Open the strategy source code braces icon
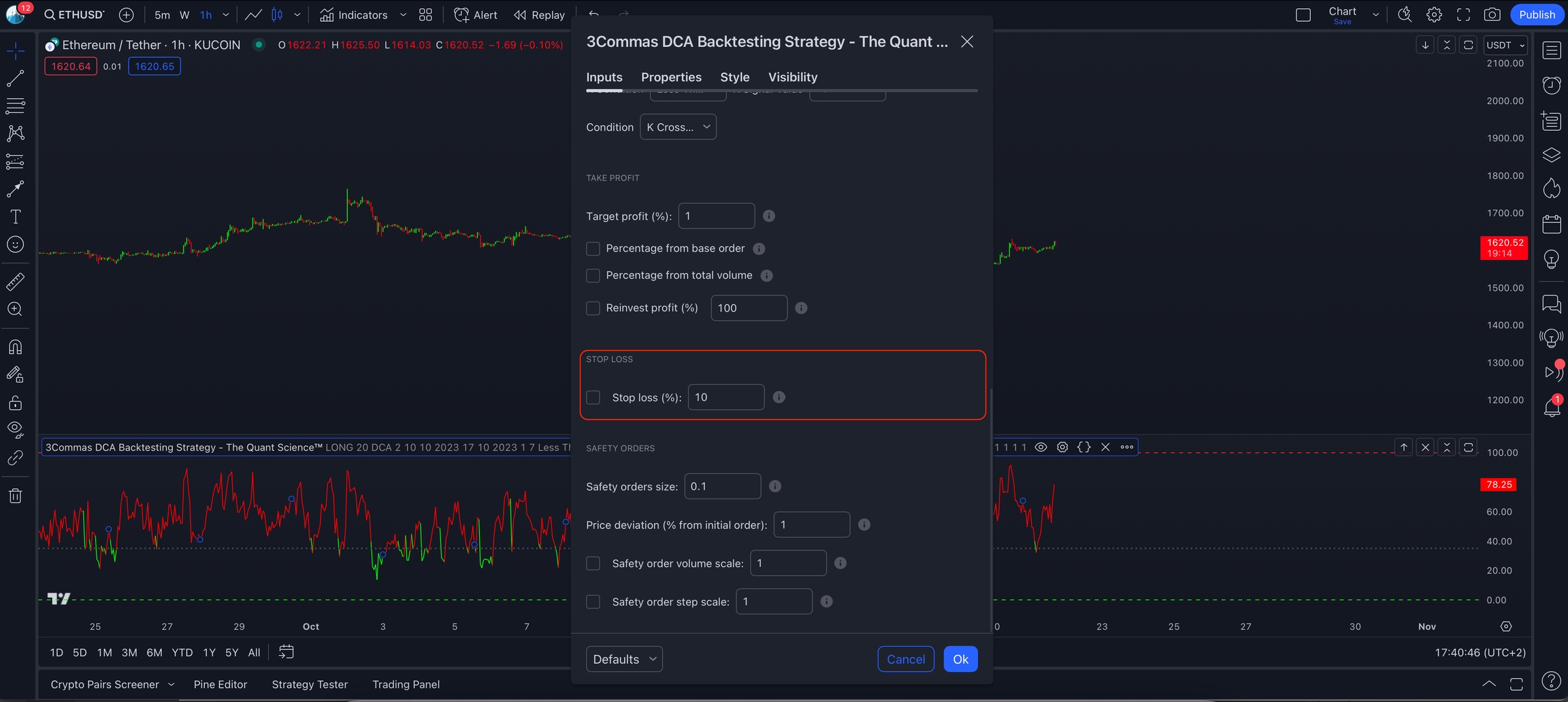1568x702 pixels. (x=1083, y=447)
